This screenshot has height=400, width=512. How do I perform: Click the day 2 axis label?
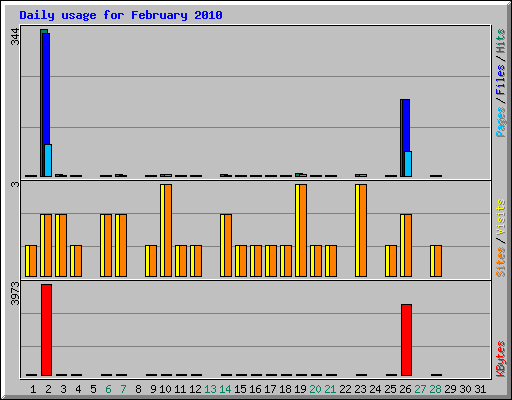tap(48, 389)
